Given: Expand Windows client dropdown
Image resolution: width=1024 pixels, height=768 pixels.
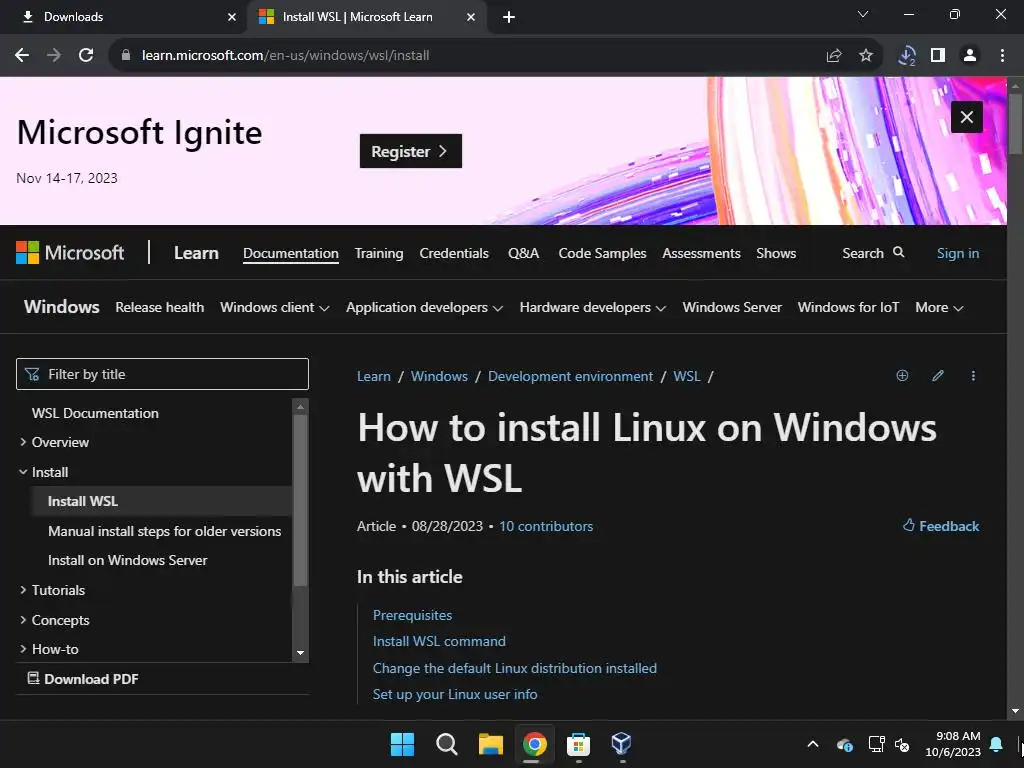Looking at the screenshot, I should click(274, 307).
